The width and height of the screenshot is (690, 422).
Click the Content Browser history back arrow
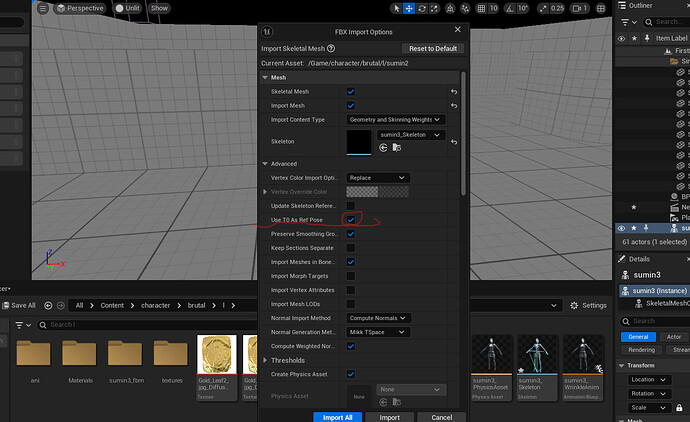pyautogui.click(x=48, y=305)
